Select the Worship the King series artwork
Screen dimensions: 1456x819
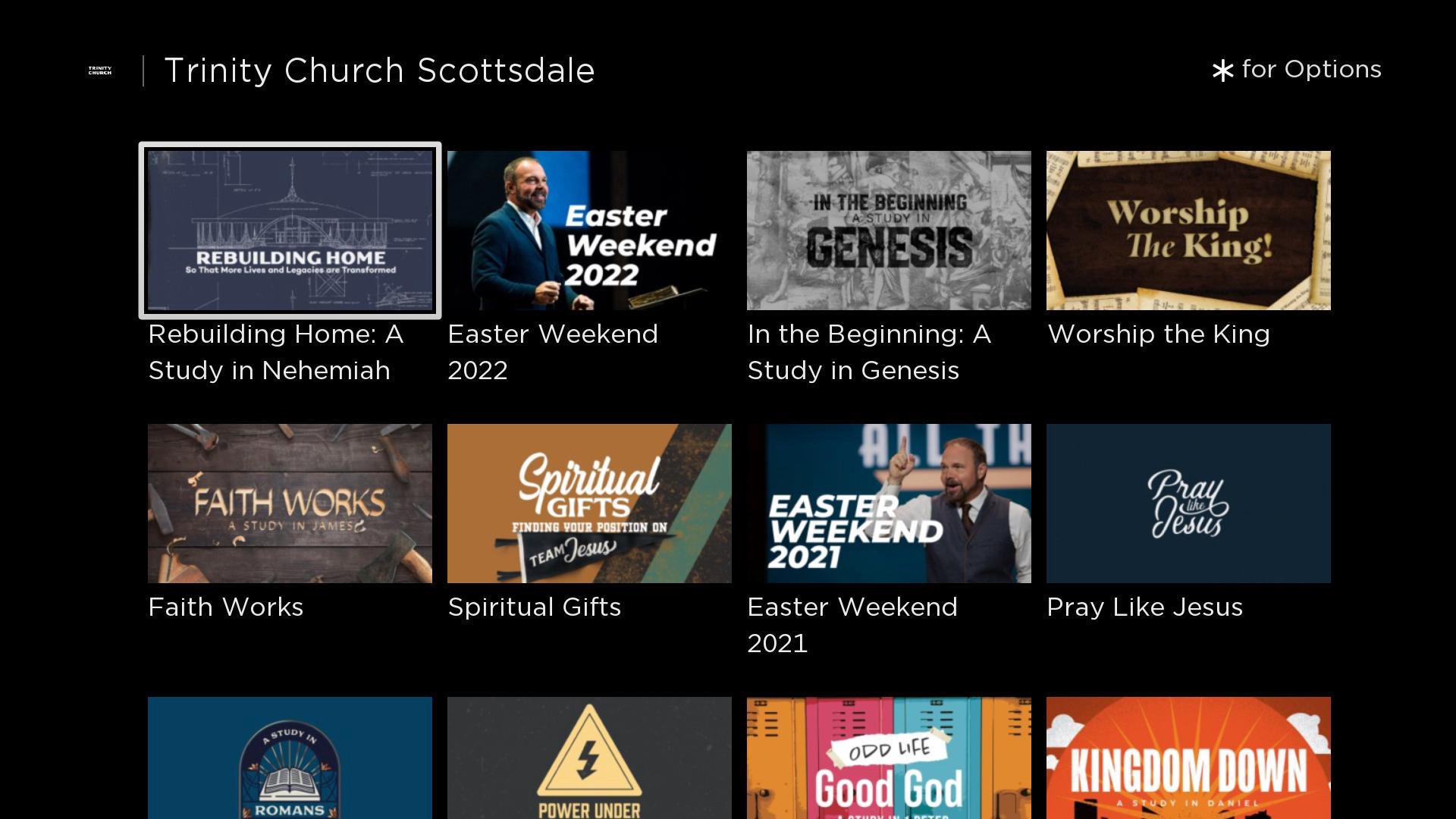1188,230
